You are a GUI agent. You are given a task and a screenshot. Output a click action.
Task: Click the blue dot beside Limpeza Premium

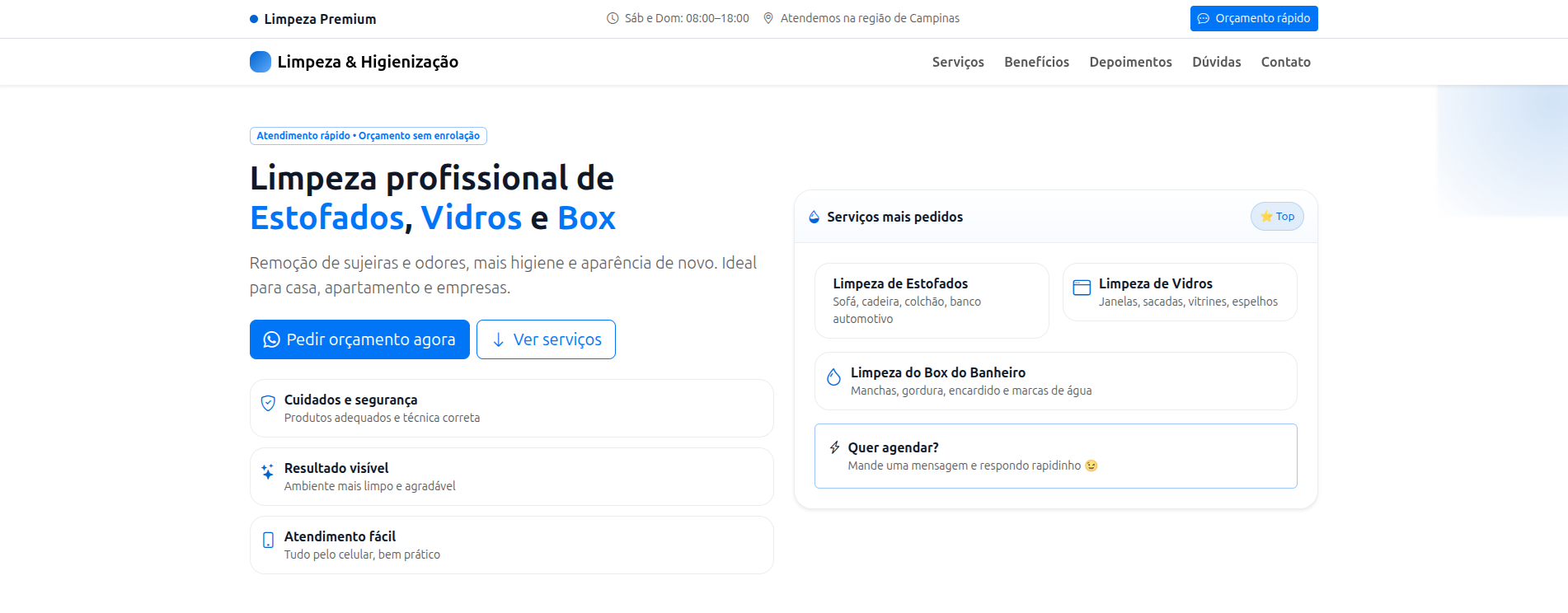254,19
